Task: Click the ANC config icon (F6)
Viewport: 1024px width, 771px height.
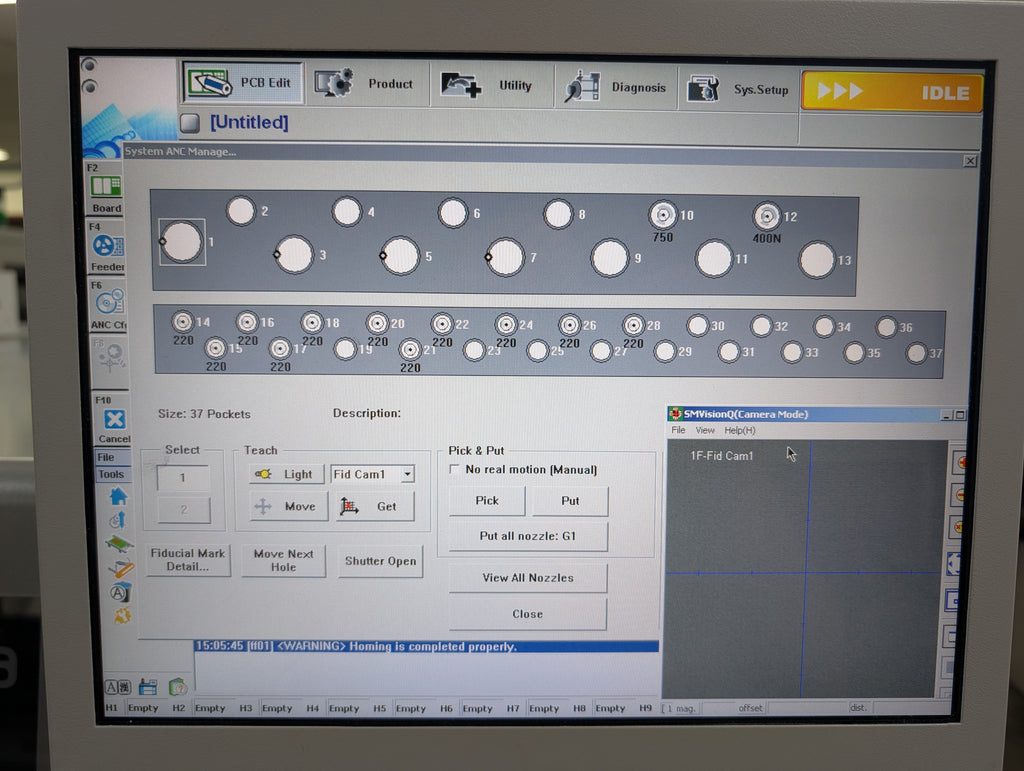Action: [109, 302]
